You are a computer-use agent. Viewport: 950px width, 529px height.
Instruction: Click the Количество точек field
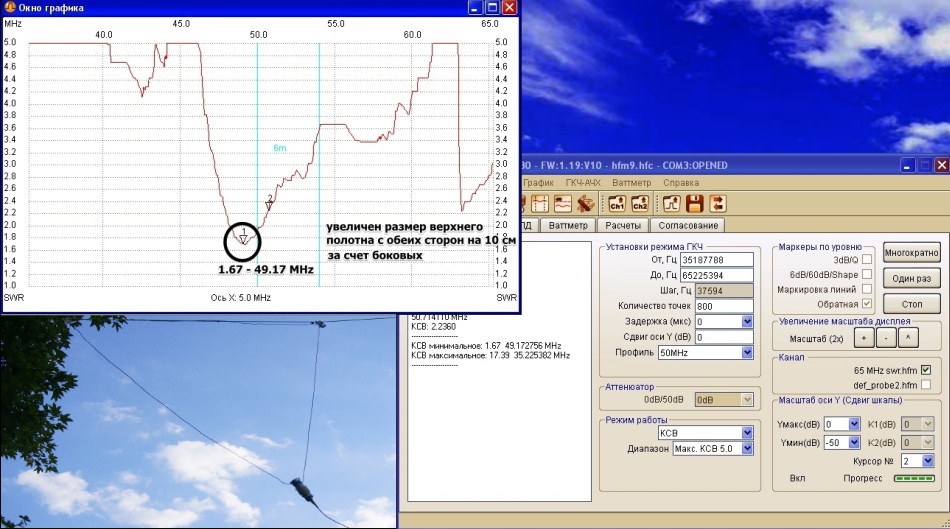[x=724, y=307]
